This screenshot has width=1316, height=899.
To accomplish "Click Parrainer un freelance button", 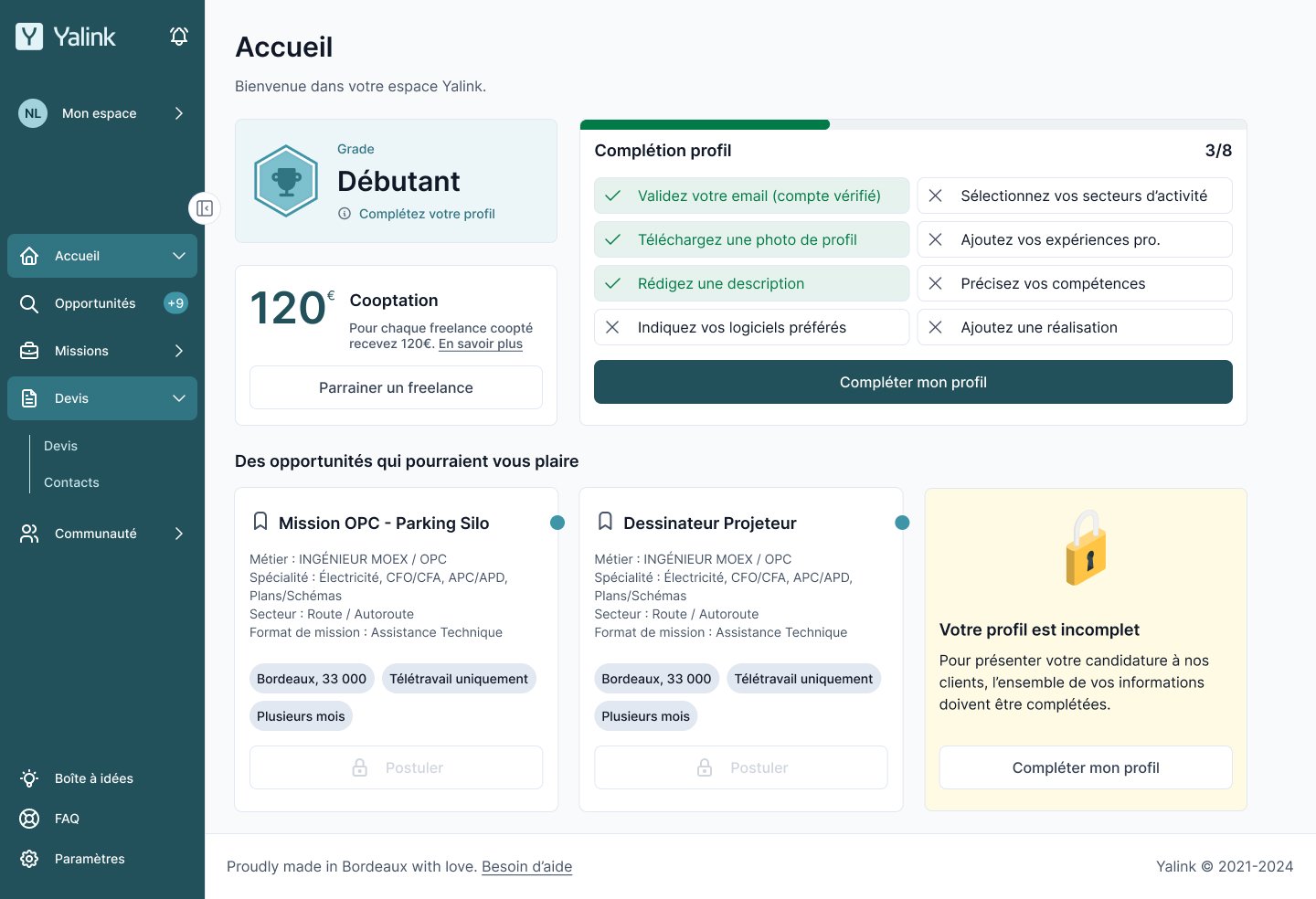I will (396, 387).
